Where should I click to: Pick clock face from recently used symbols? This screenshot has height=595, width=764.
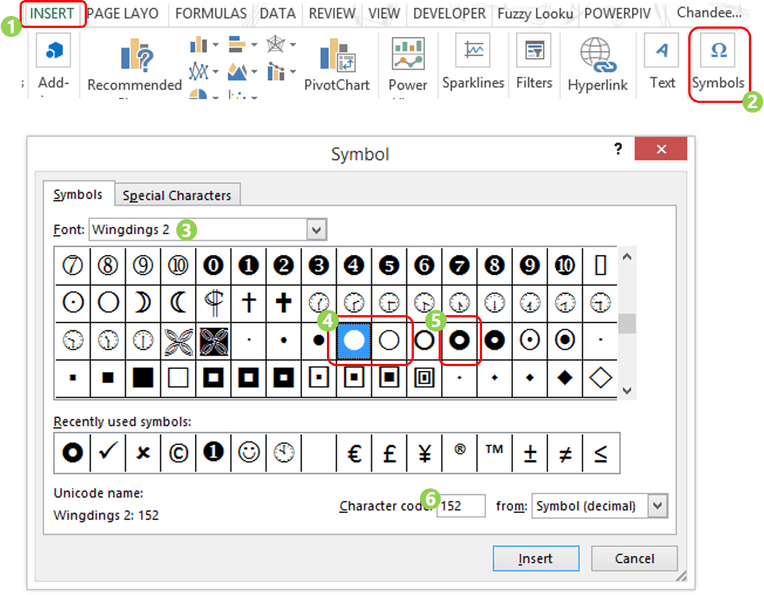pos(284,453)
